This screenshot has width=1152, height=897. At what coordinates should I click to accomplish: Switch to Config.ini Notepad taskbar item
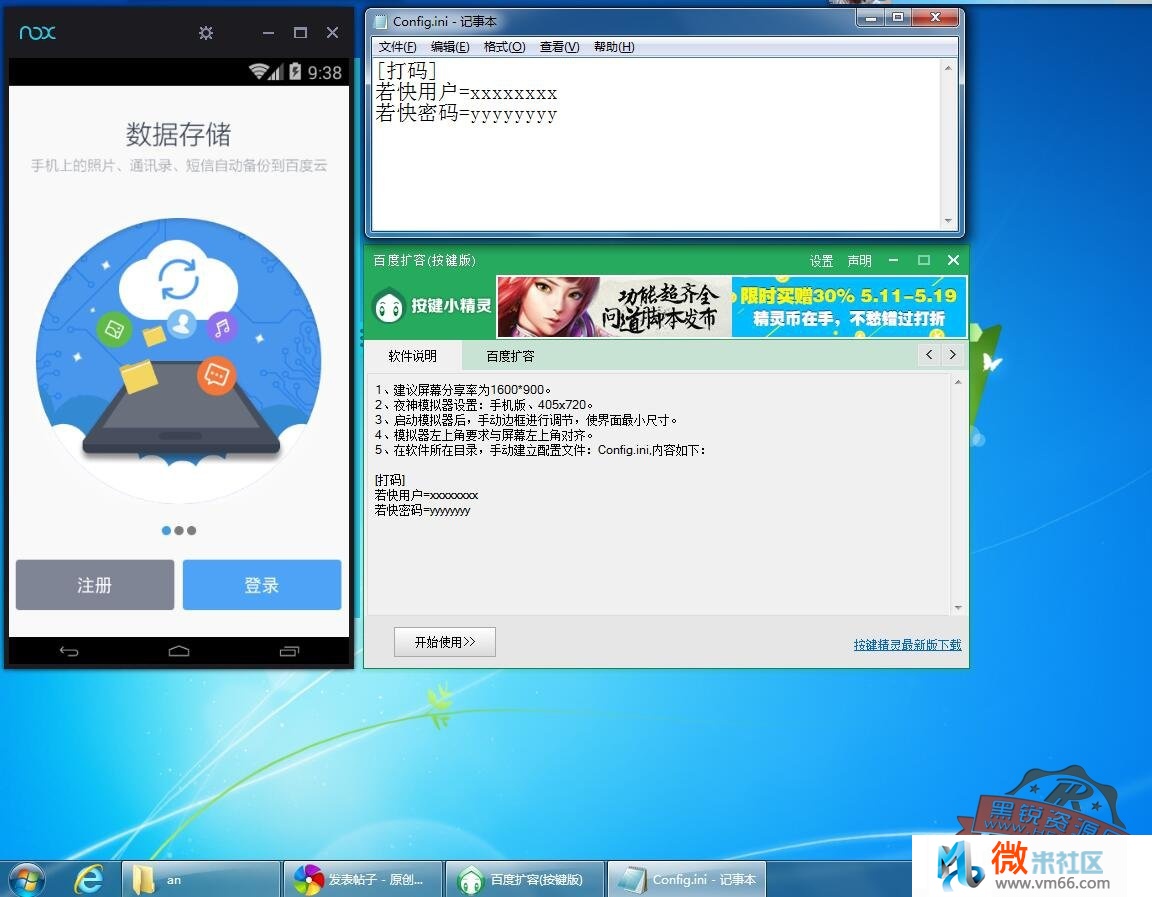[687, 879]
